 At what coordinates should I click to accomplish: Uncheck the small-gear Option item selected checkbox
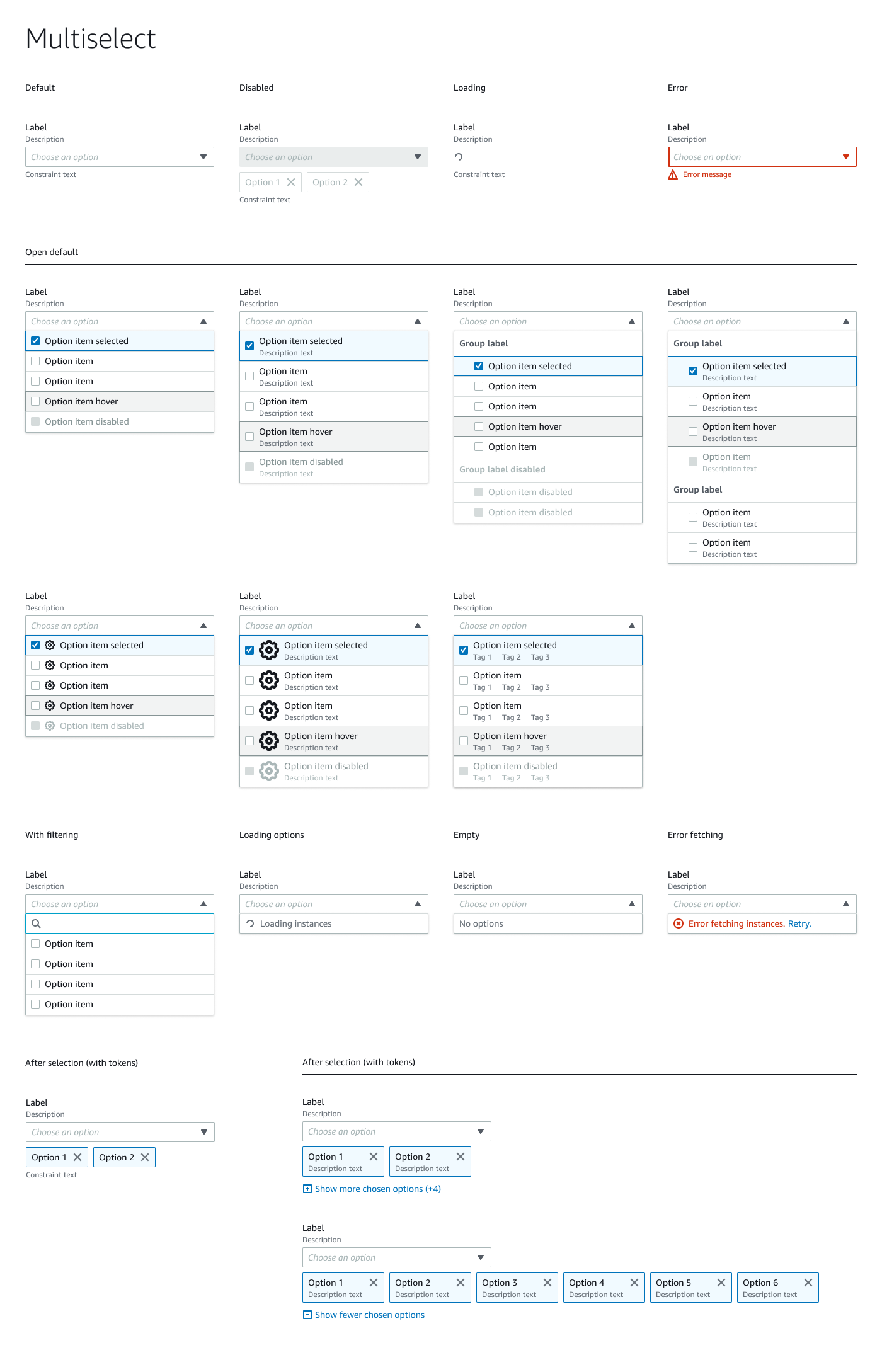coord(35,645)
